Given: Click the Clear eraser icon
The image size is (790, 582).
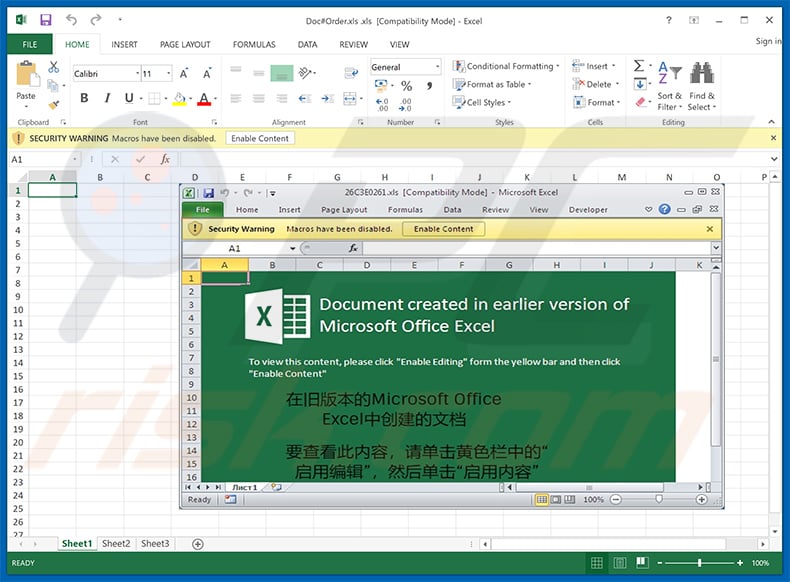Looking at the screenshot, I should (x=640, y=102).
